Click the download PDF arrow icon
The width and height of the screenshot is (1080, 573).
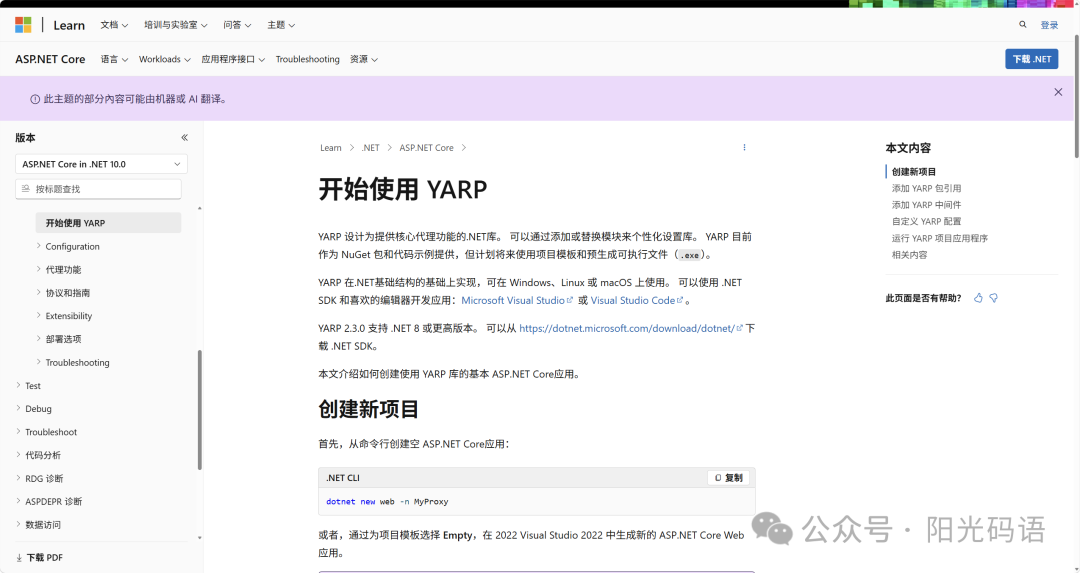click(x=19, y=558)
